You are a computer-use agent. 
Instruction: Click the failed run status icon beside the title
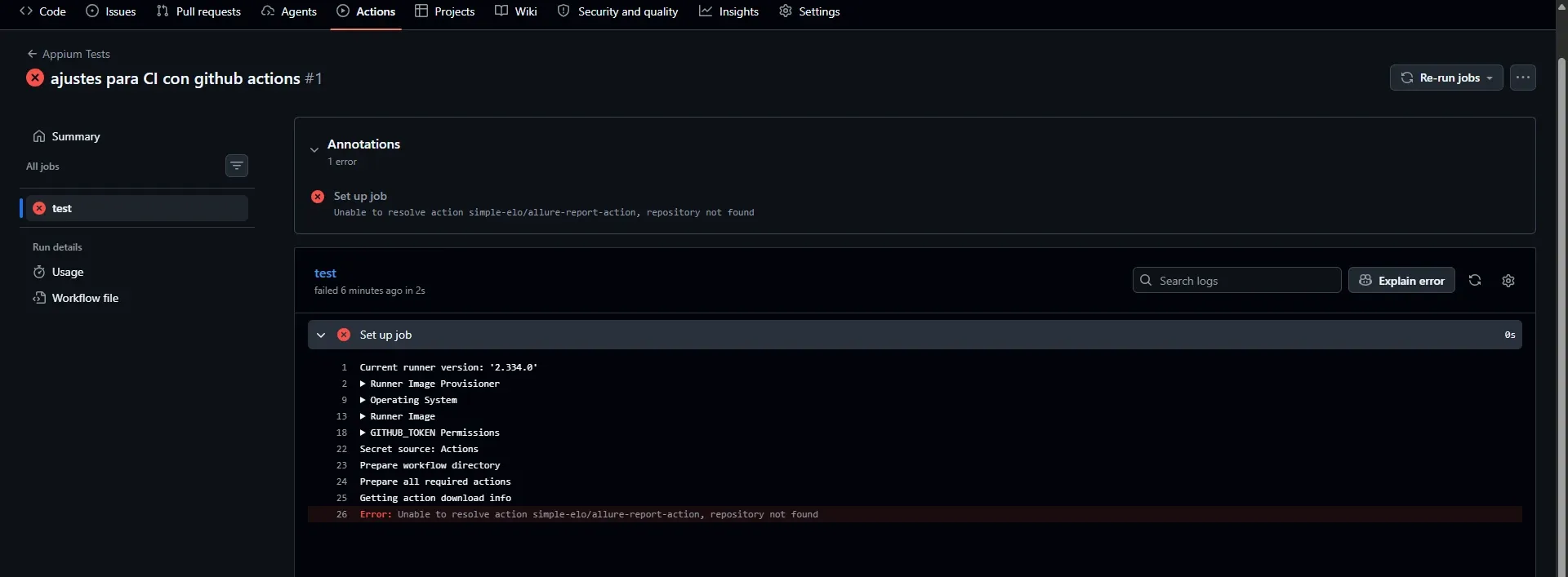pos(35,78)
